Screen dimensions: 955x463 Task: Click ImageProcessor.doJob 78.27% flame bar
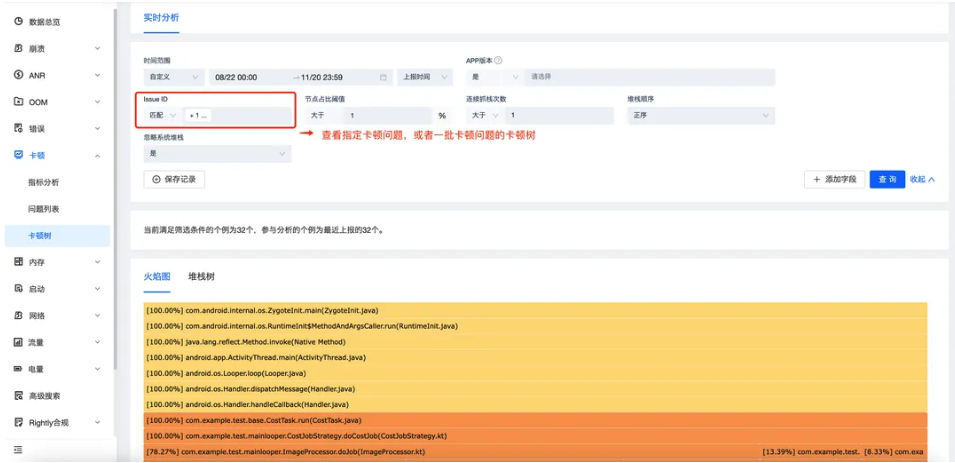[x=451, y=452]
